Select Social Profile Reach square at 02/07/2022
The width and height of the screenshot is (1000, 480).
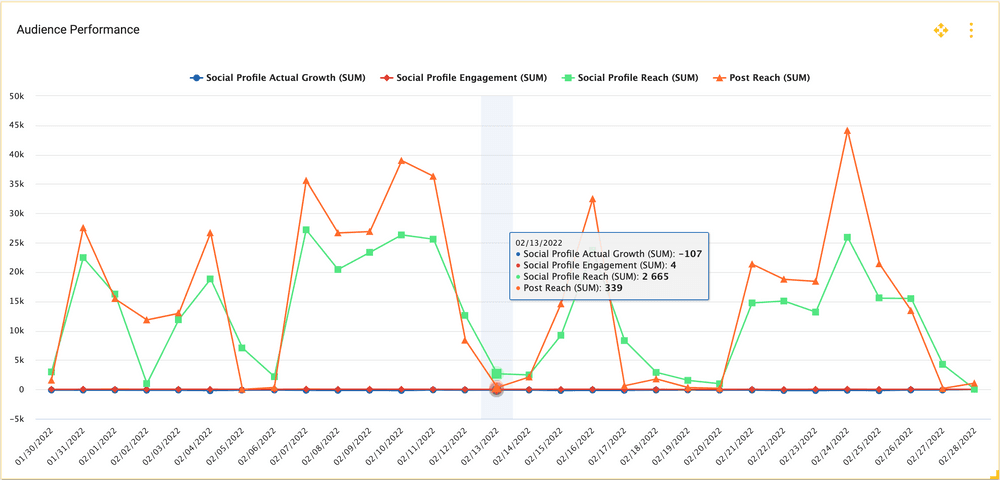(306, 230)
